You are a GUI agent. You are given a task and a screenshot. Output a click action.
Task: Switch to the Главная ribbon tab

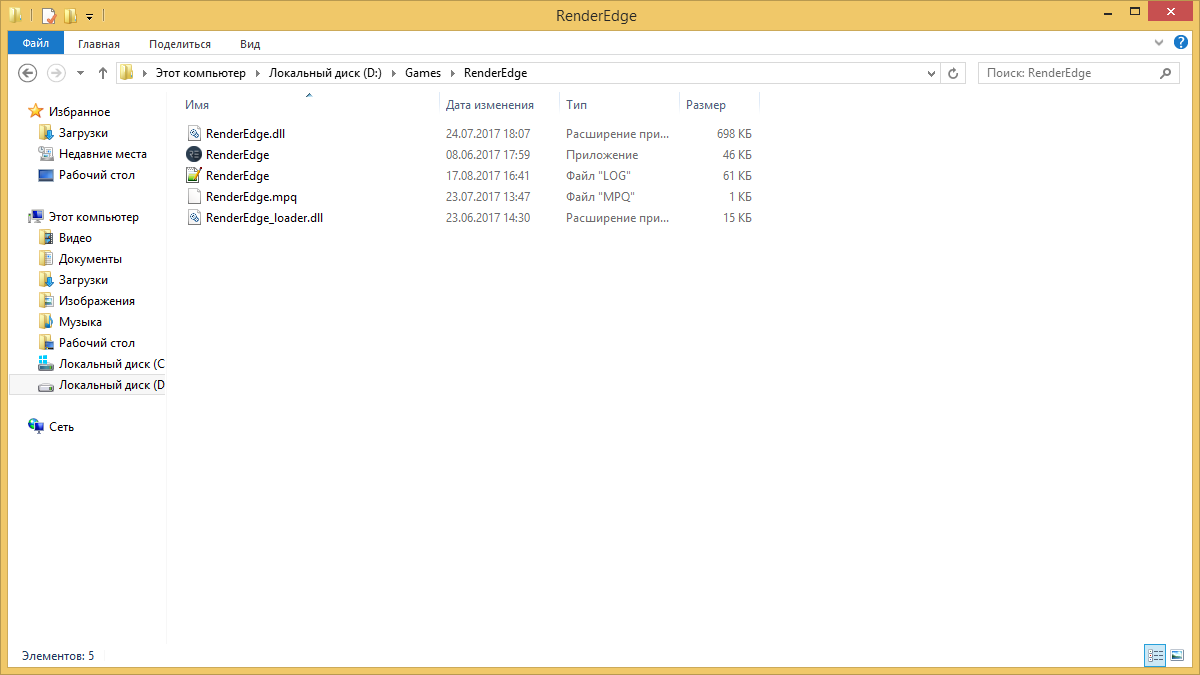tap(99, 44)
